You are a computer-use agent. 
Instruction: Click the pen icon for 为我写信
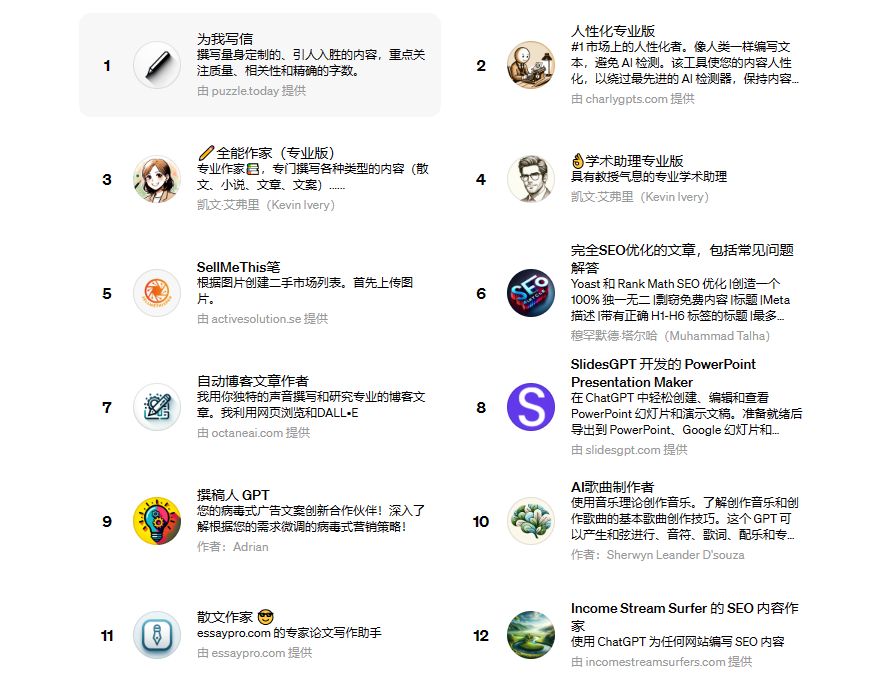coord(157,65)
